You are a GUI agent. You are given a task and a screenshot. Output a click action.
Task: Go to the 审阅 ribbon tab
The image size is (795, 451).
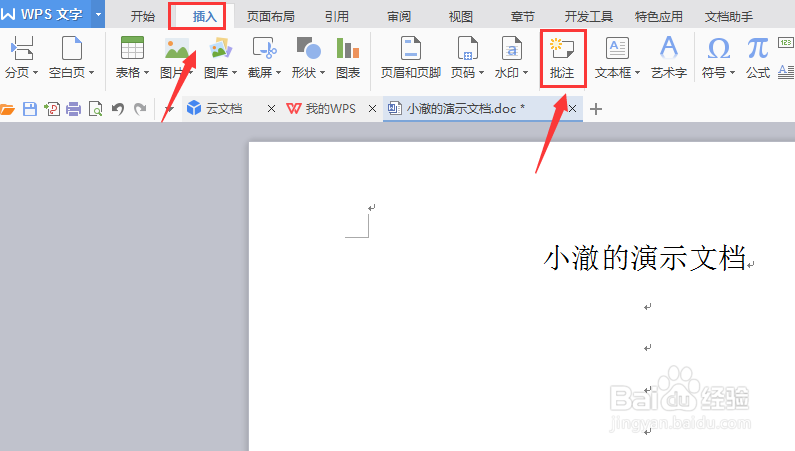pos(399,17)
